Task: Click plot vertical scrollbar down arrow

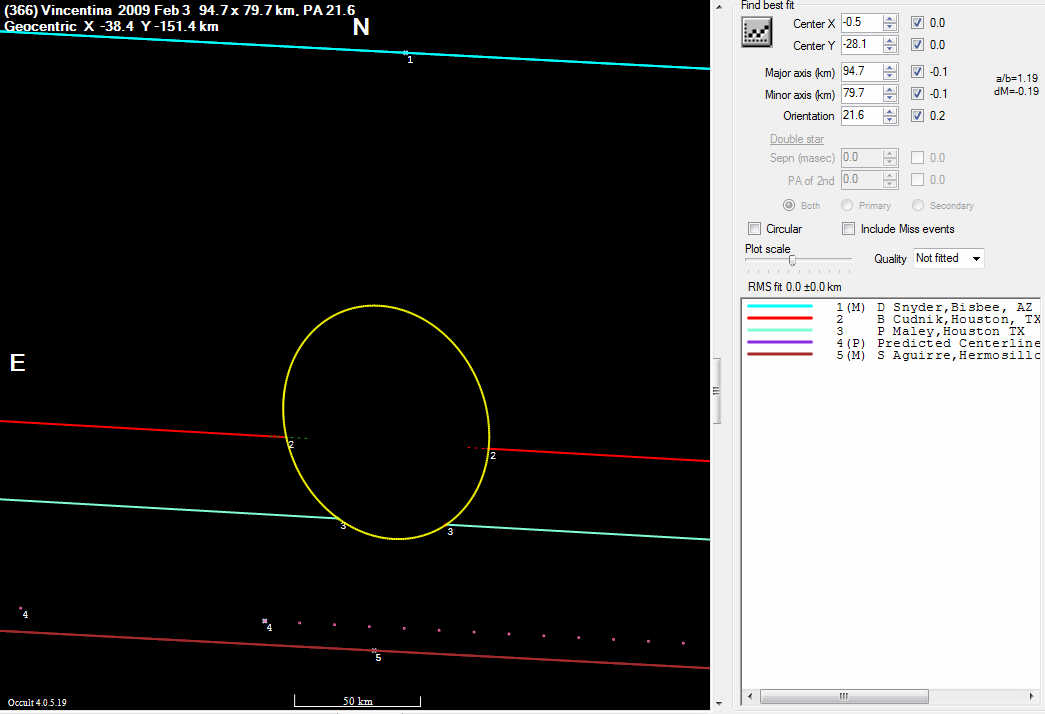Action: pos(718,703)
